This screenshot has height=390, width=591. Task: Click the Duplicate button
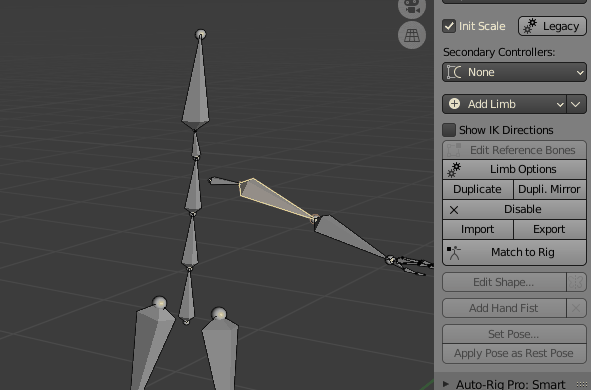[x=478, y=189]
